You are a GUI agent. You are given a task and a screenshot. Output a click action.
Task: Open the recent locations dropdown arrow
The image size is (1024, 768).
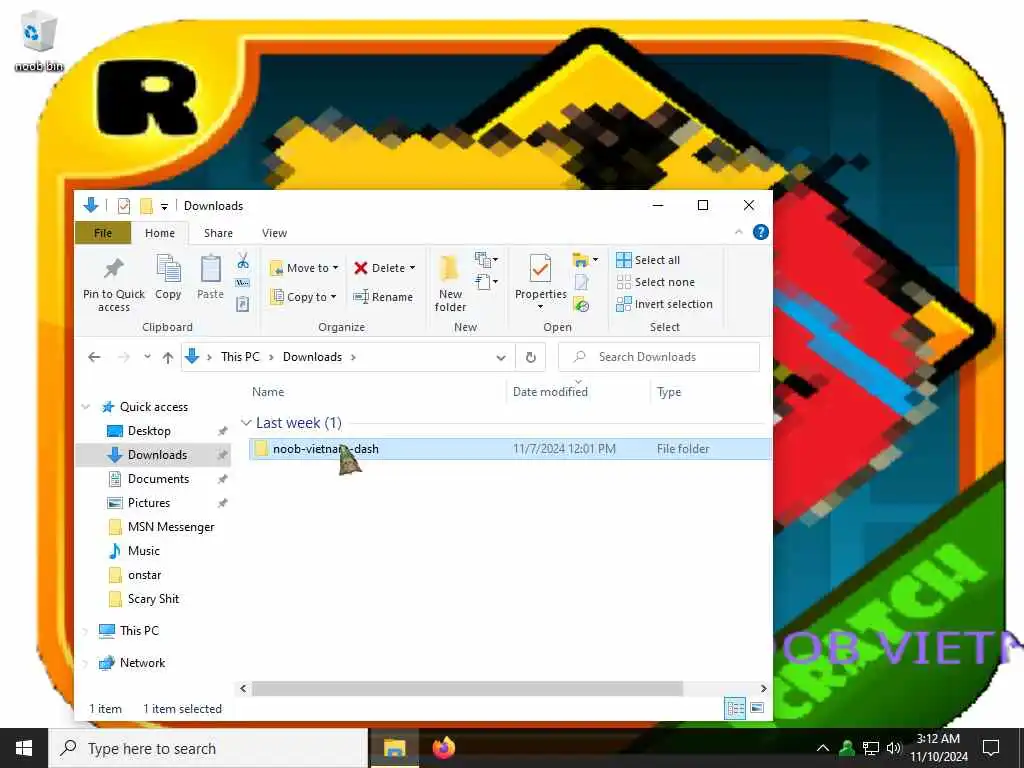click(148, 357)
